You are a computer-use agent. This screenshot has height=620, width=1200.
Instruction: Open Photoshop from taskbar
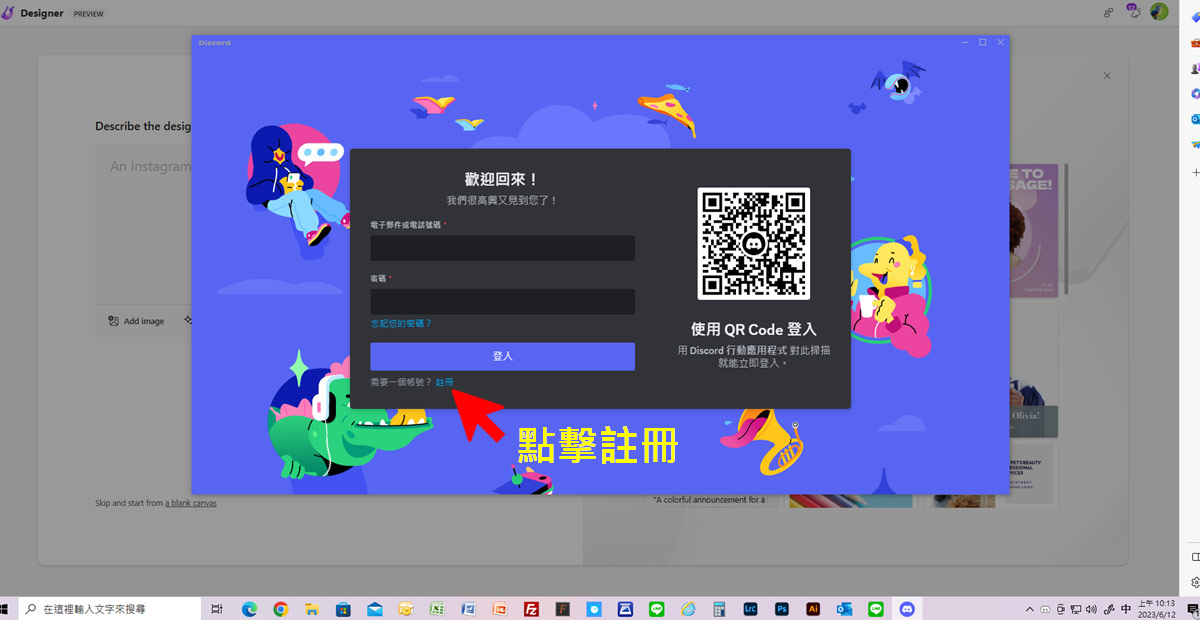pyautogui.click(x=781, y=608)
